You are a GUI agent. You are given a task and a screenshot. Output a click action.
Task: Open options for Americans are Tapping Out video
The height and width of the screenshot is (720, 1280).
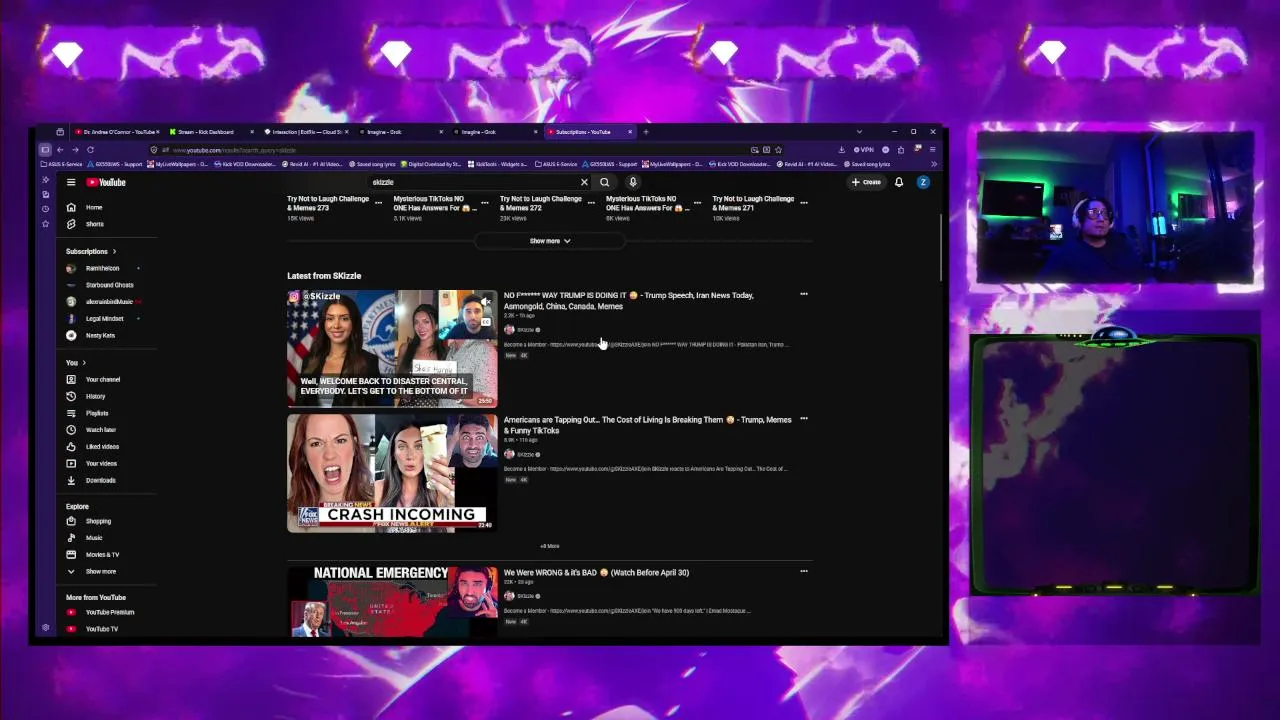(804, 419)
